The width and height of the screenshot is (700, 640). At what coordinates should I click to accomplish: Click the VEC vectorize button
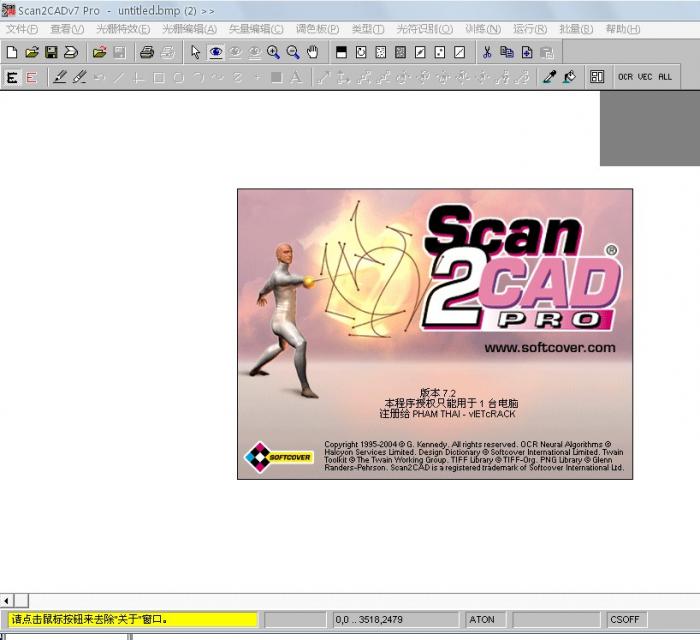[x=645, y=77]
